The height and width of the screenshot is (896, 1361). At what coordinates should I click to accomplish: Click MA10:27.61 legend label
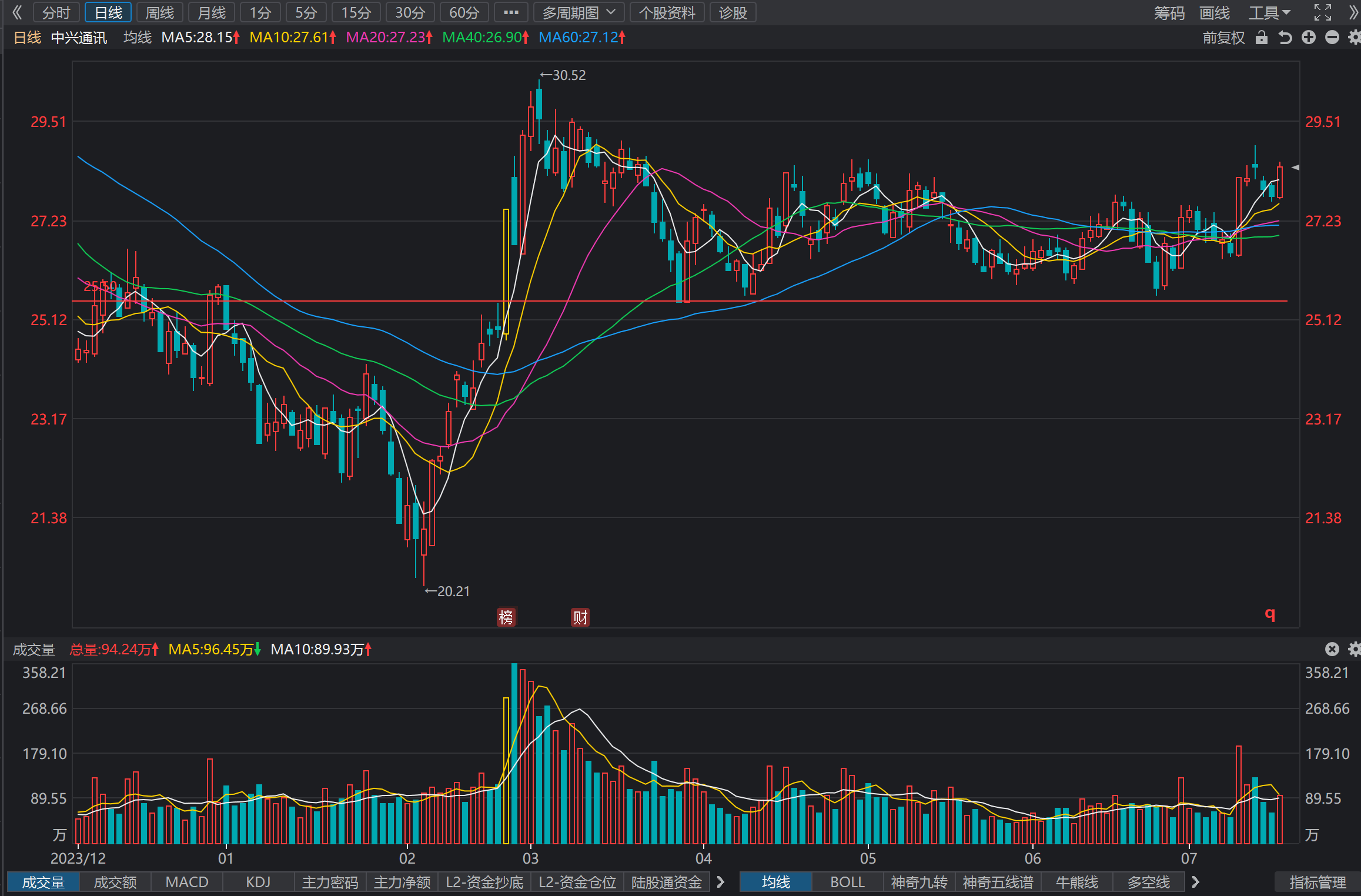point(293,38)
